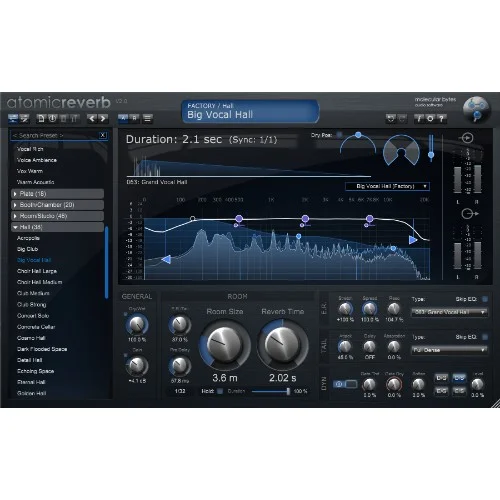The width and height of the screenshot is (500, 500).
Task: Clear the preset search with X button
Action: [x=103, y=135]
